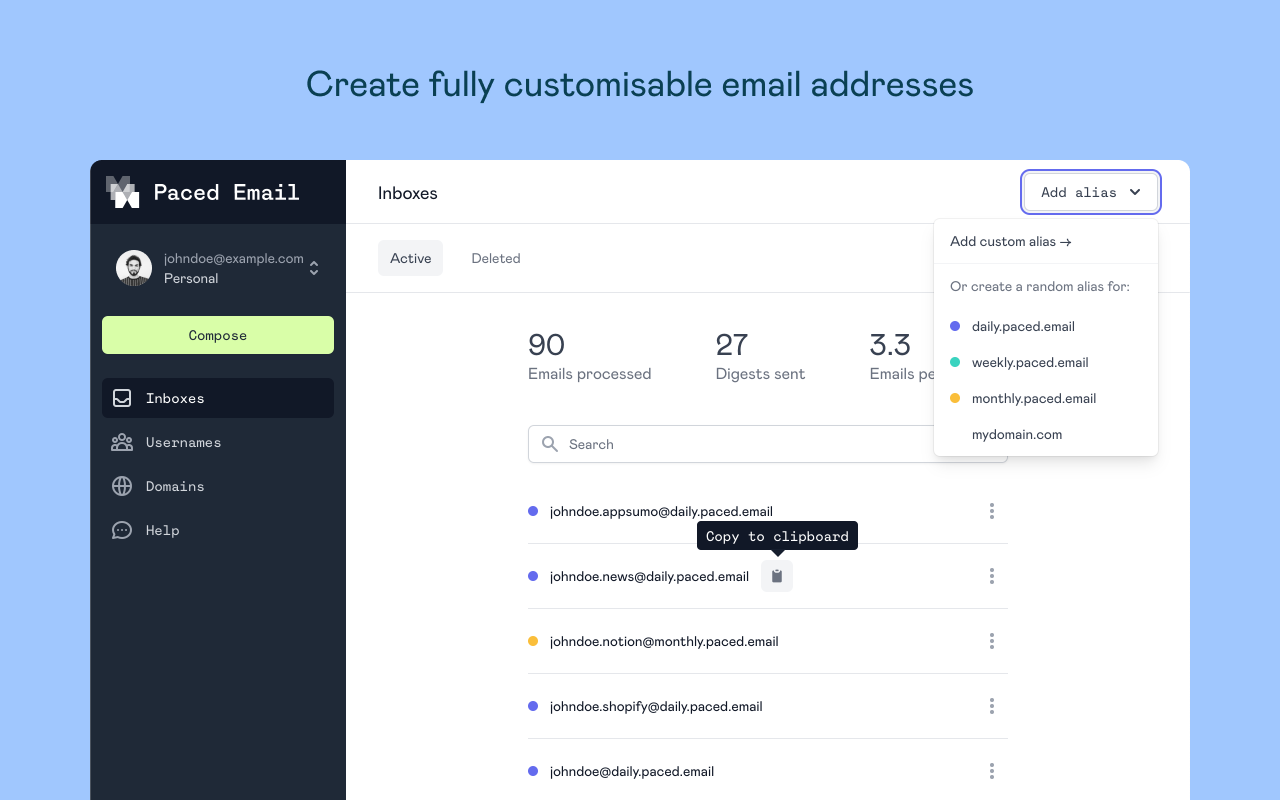Choose mydomain.com from the alias menu
Viewport: 1280px width, 800px height.
pos(1017,434)
